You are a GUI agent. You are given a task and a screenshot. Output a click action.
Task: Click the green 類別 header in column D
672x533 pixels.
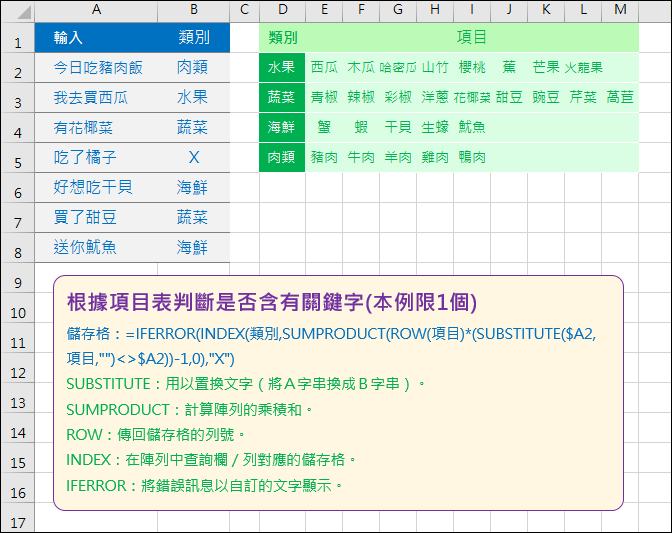(x=282, y=38)
